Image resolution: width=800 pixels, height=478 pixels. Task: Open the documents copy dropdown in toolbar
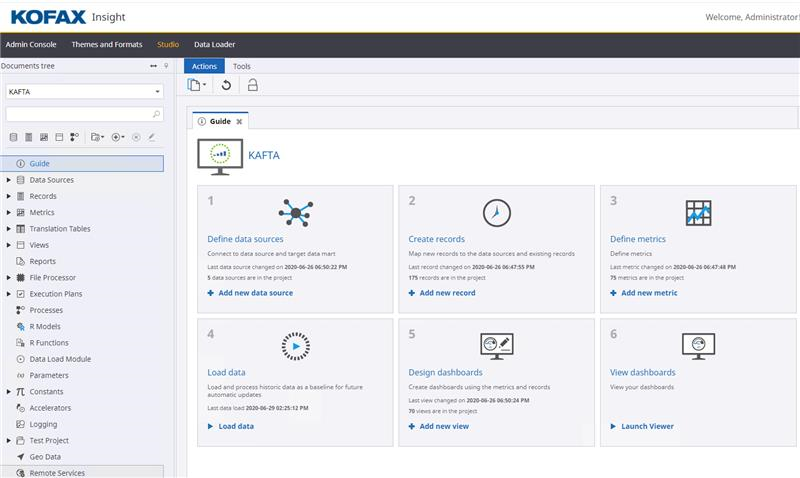click(x=197, y=85)
